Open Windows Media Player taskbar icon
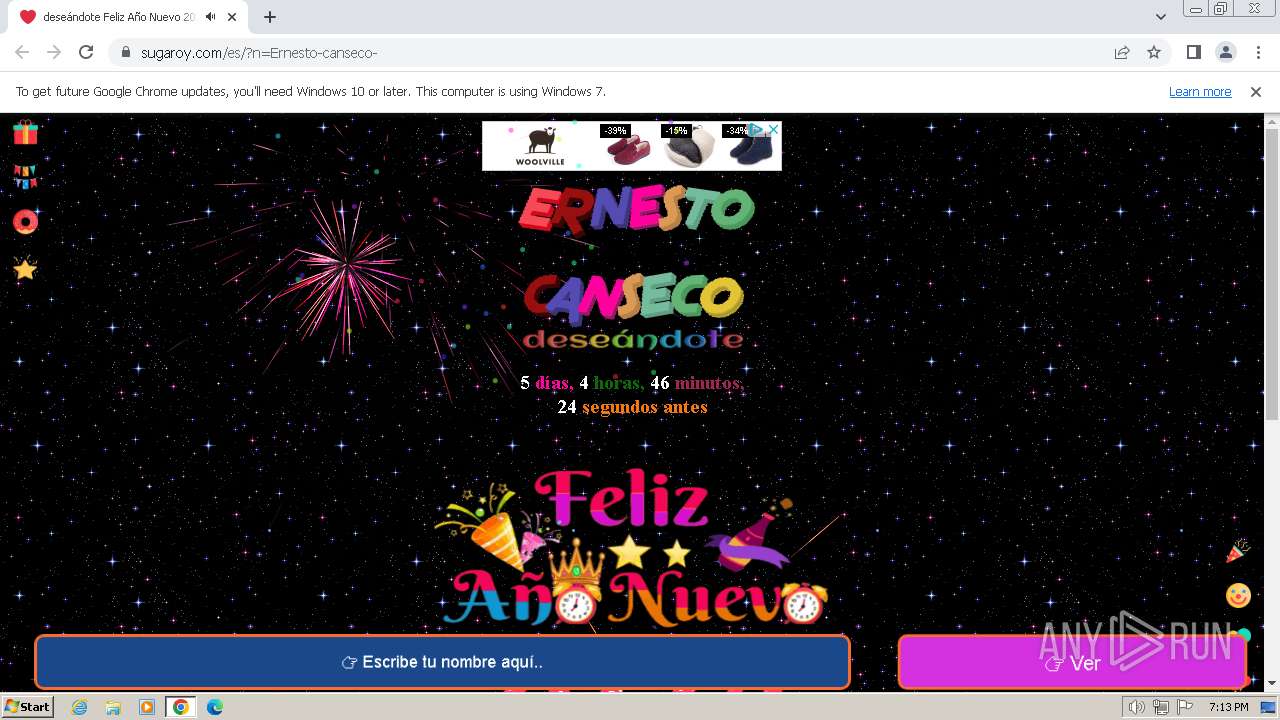 pyautogui.click(x=147, y=707)
